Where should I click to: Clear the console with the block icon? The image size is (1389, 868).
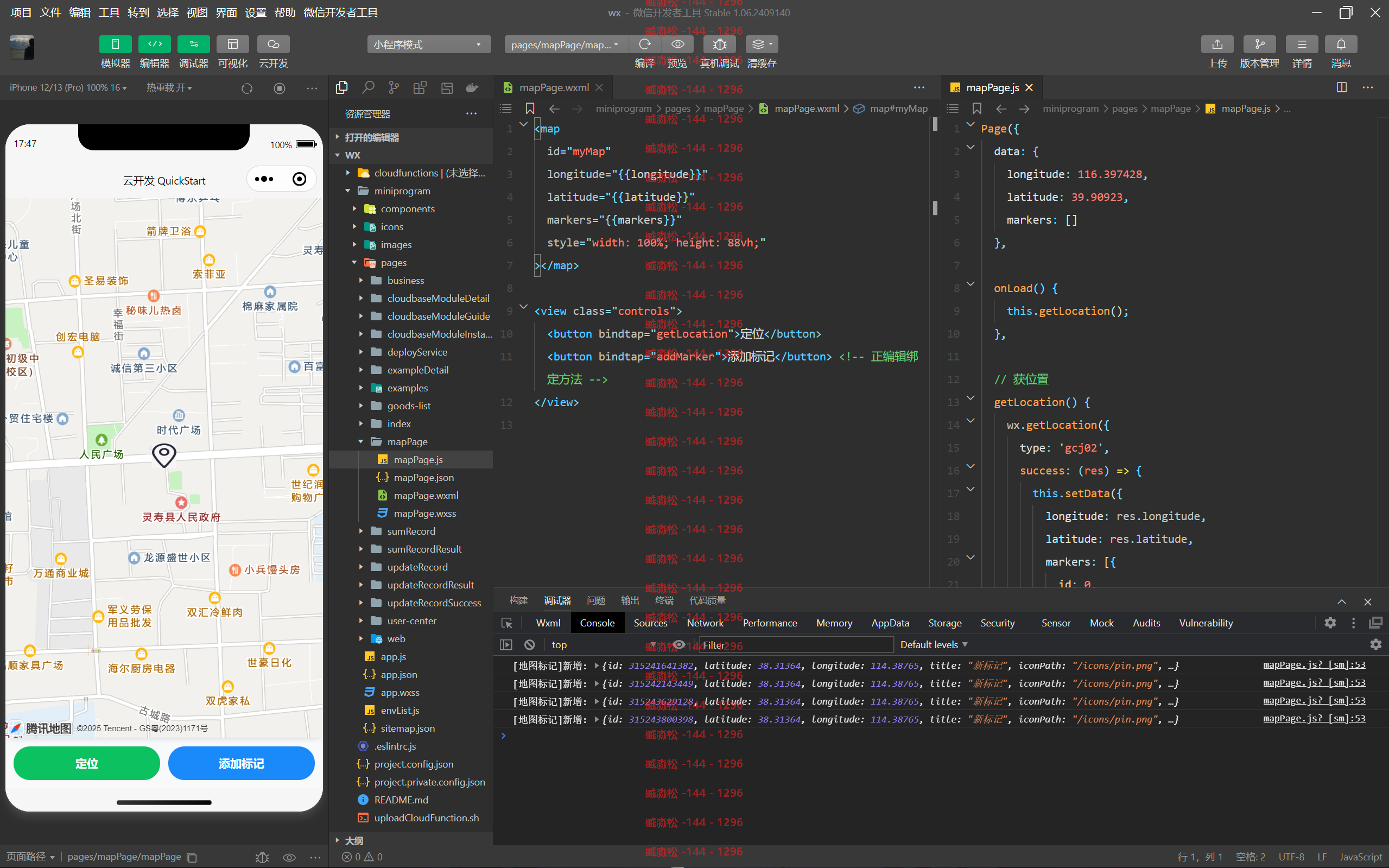pos(529,645)
